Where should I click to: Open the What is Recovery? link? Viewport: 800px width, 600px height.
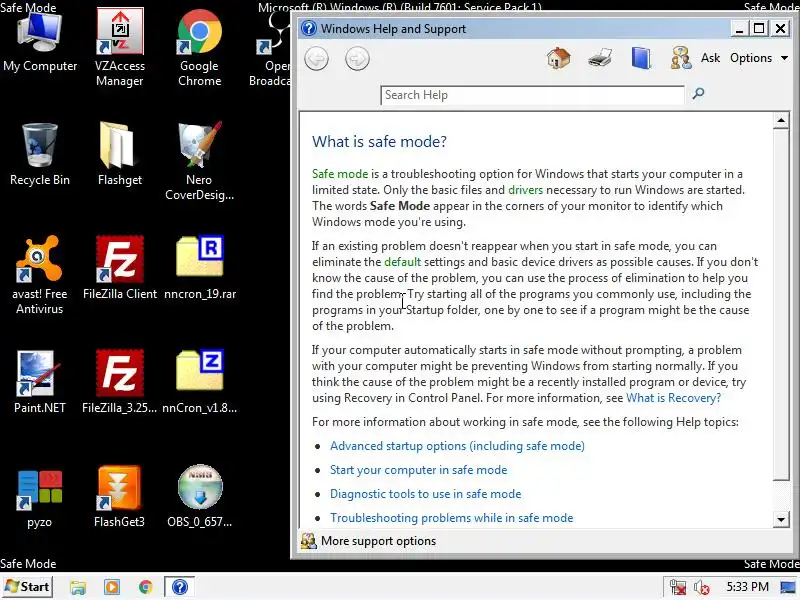pos(673,398)
